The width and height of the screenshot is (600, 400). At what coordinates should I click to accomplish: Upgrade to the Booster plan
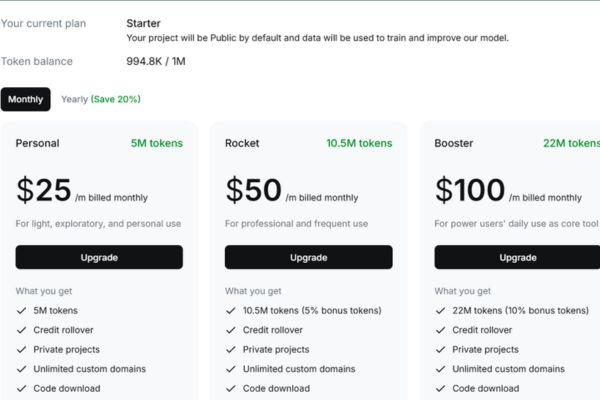[x=517, y=257]
